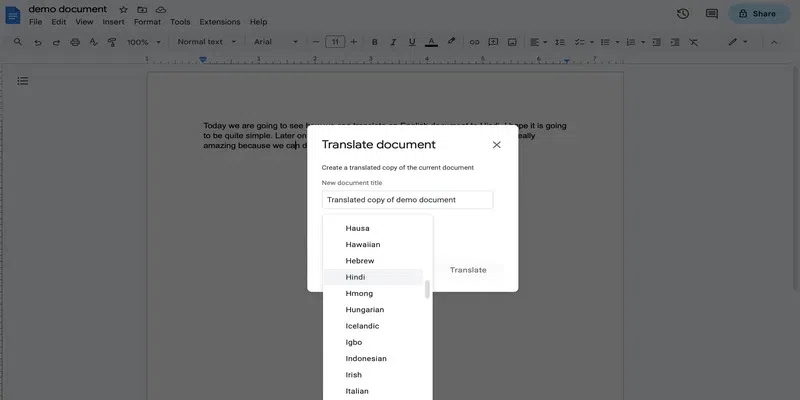Toggle Underline formatting
Screen dimensions: 800x400
coord(412,42)
